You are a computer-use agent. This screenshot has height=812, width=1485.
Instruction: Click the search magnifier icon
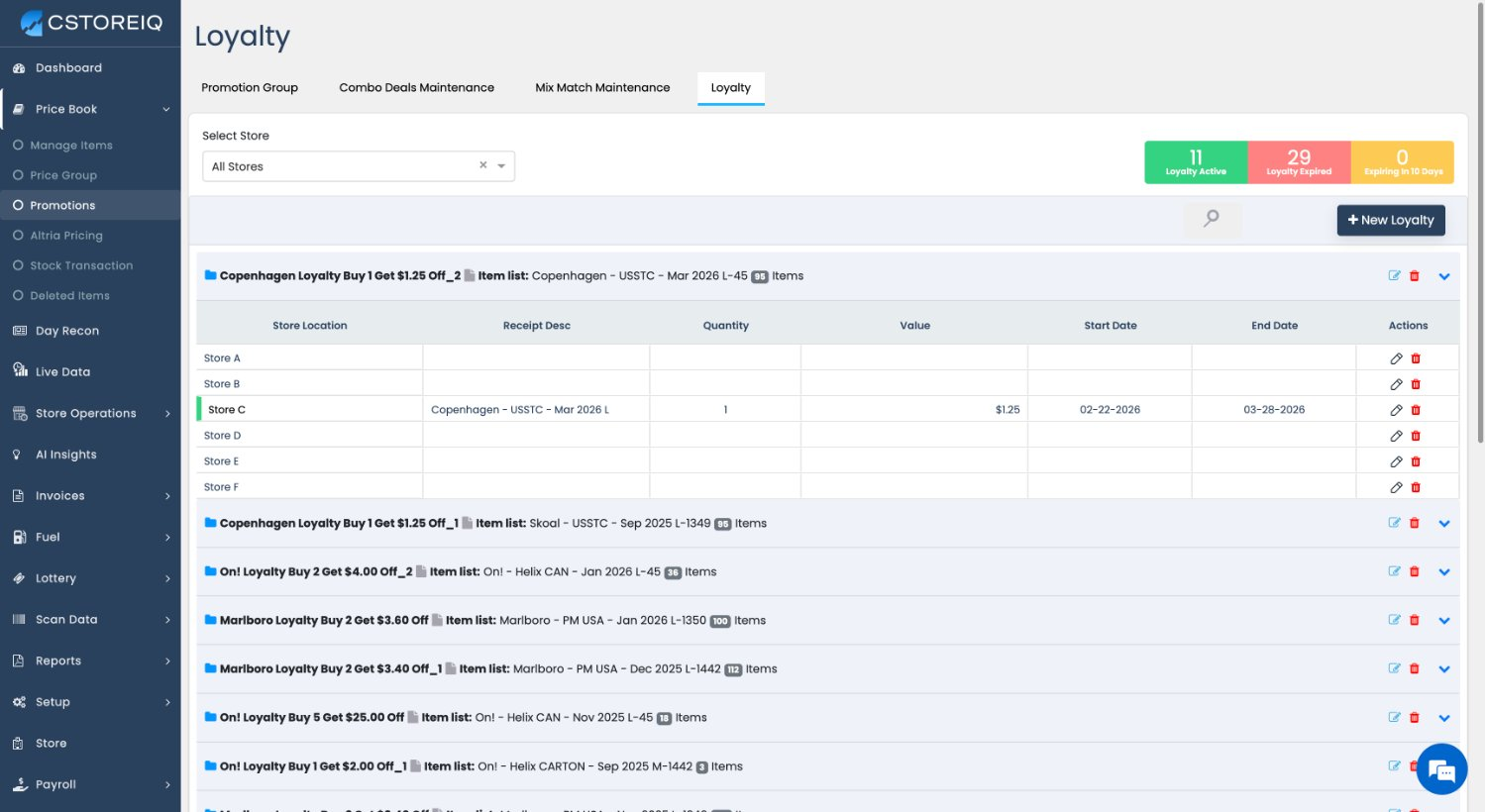click(1211, 219)
